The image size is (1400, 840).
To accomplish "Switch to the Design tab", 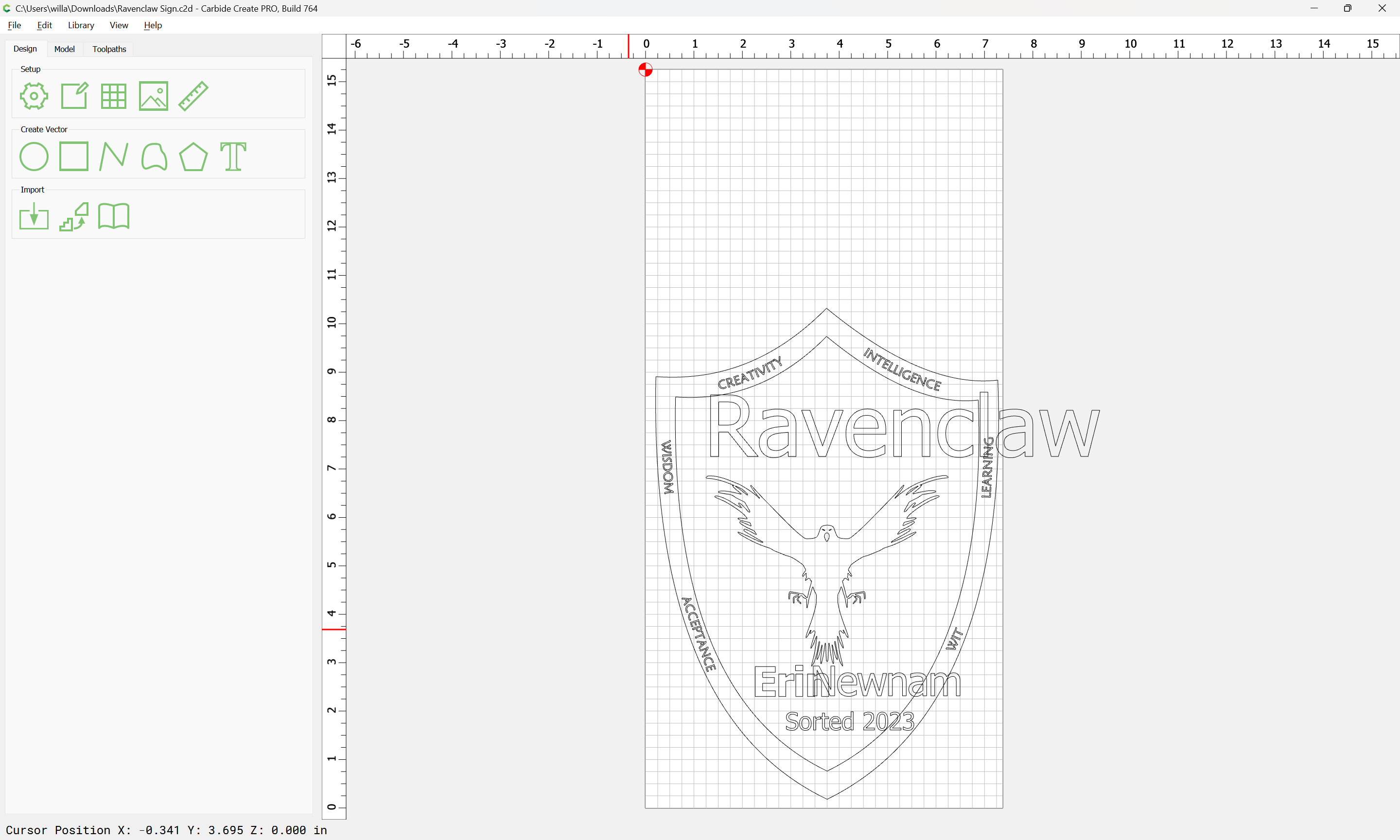I will pos(25,49).
